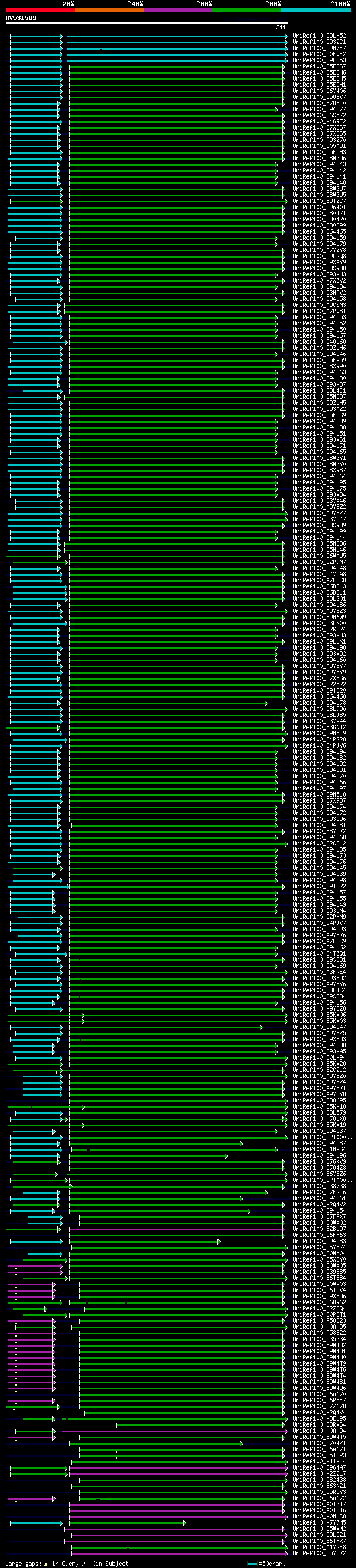Open hit UniRef100_D0EWF2

[319, 54]
